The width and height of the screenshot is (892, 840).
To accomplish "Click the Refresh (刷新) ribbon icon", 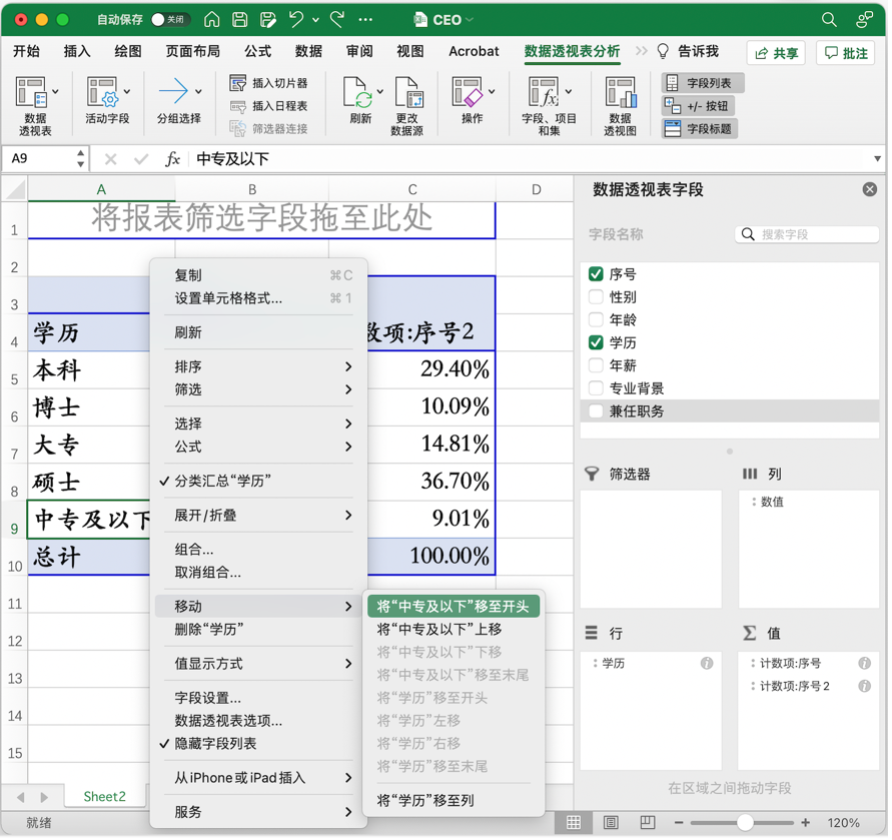I will (360, 96).
